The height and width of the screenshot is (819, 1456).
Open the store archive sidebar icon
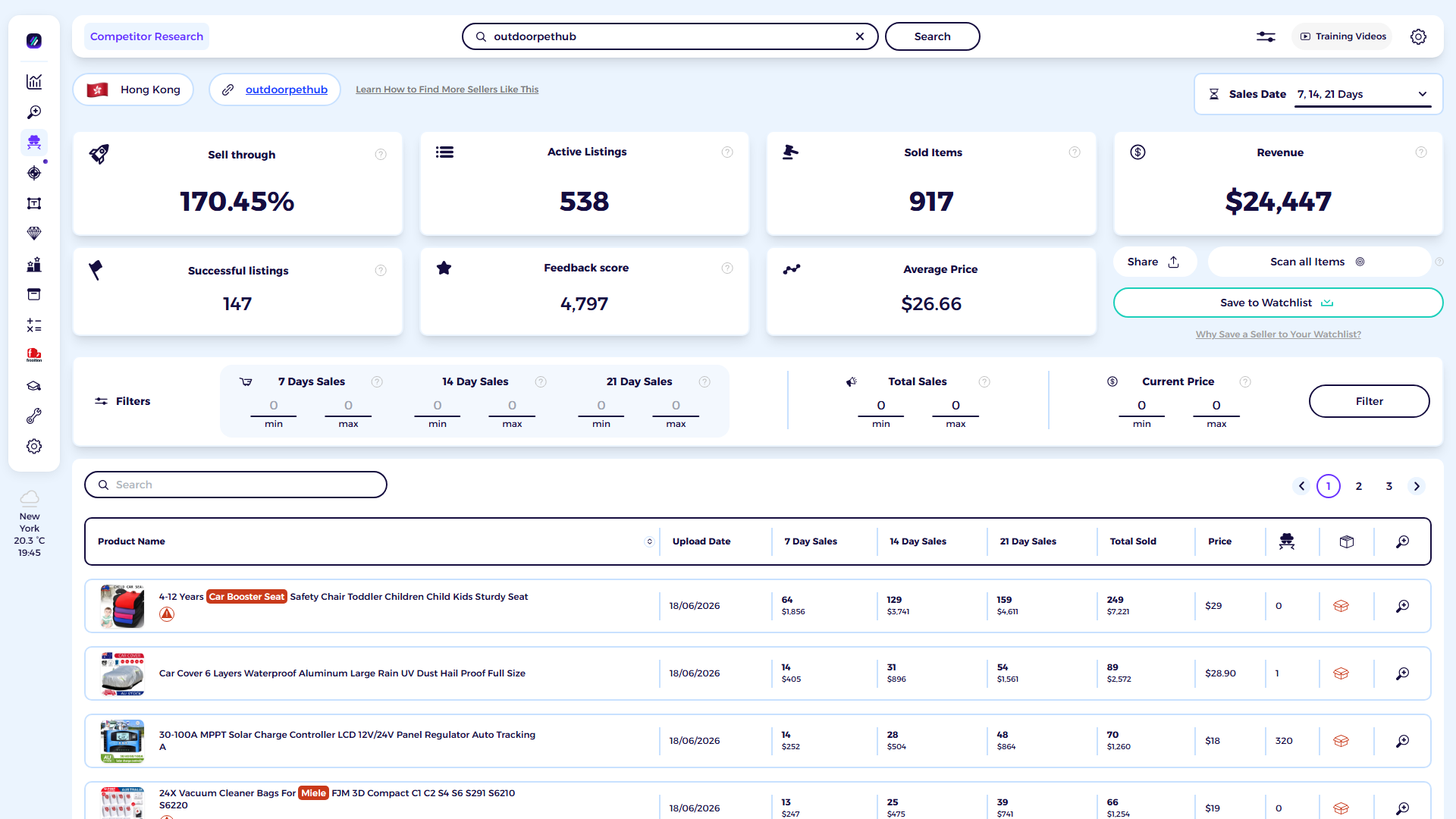point(34,294)
